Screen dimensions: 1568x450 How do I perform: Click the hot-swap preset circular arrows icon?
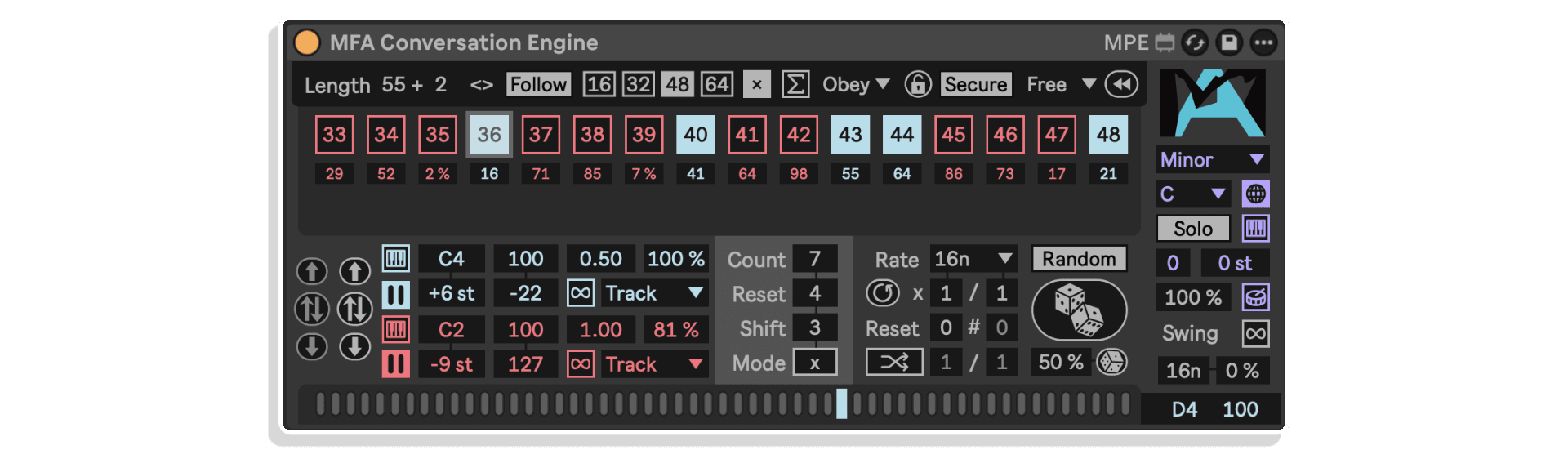click(1195, 42)
